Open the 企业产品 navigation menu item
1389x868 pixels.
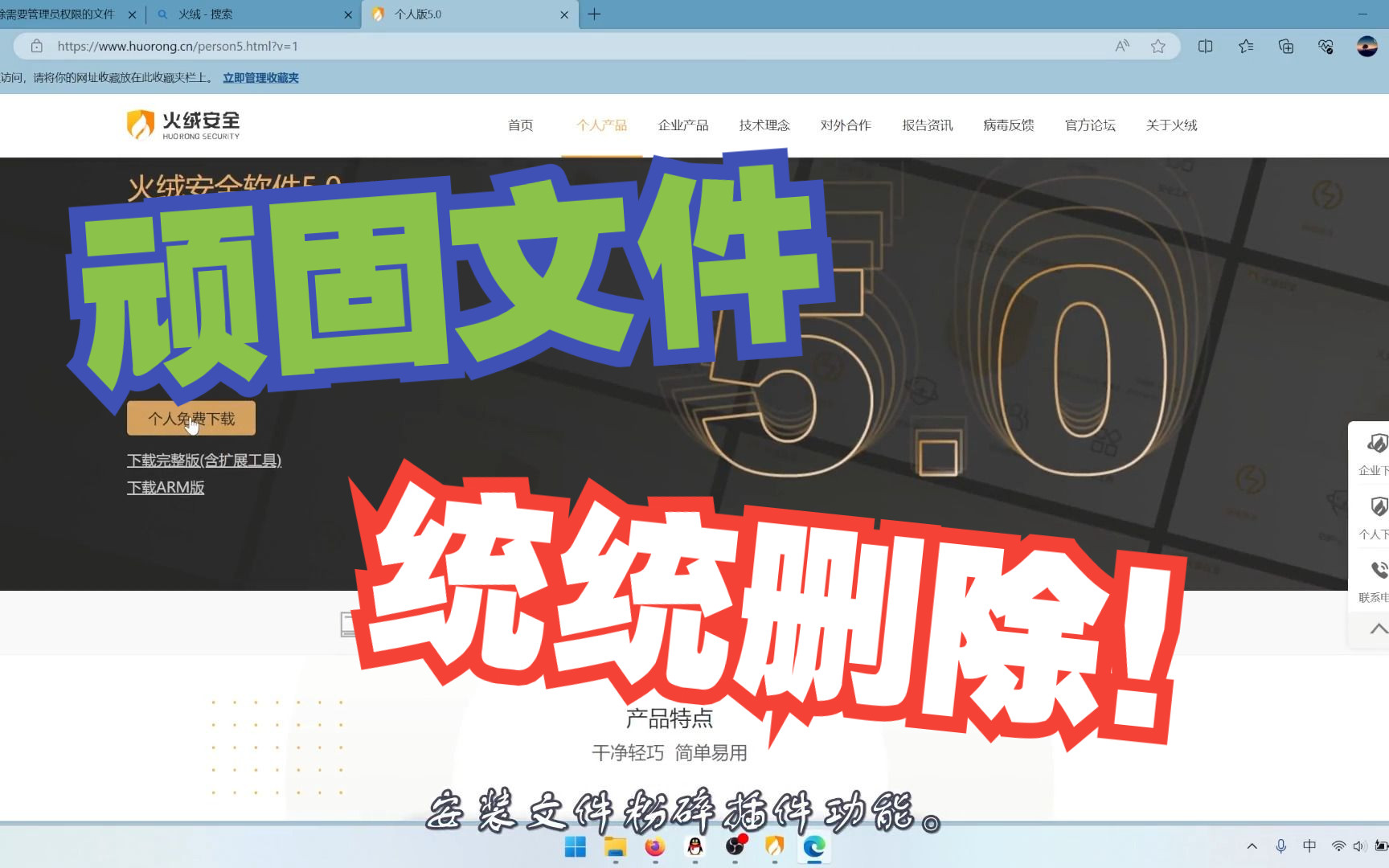pyautogui.click(x=683, y=125)
